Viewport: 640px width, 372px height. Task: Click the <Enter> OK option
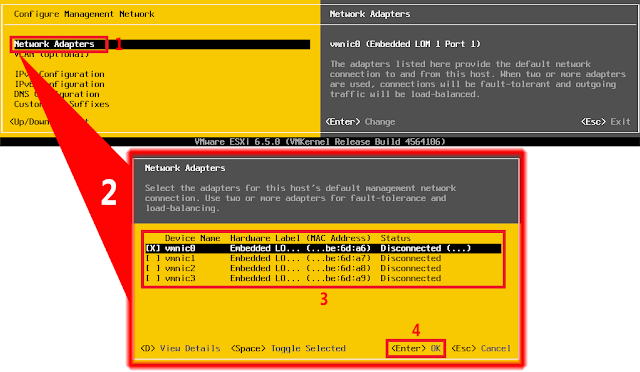(x=416, y=348)
